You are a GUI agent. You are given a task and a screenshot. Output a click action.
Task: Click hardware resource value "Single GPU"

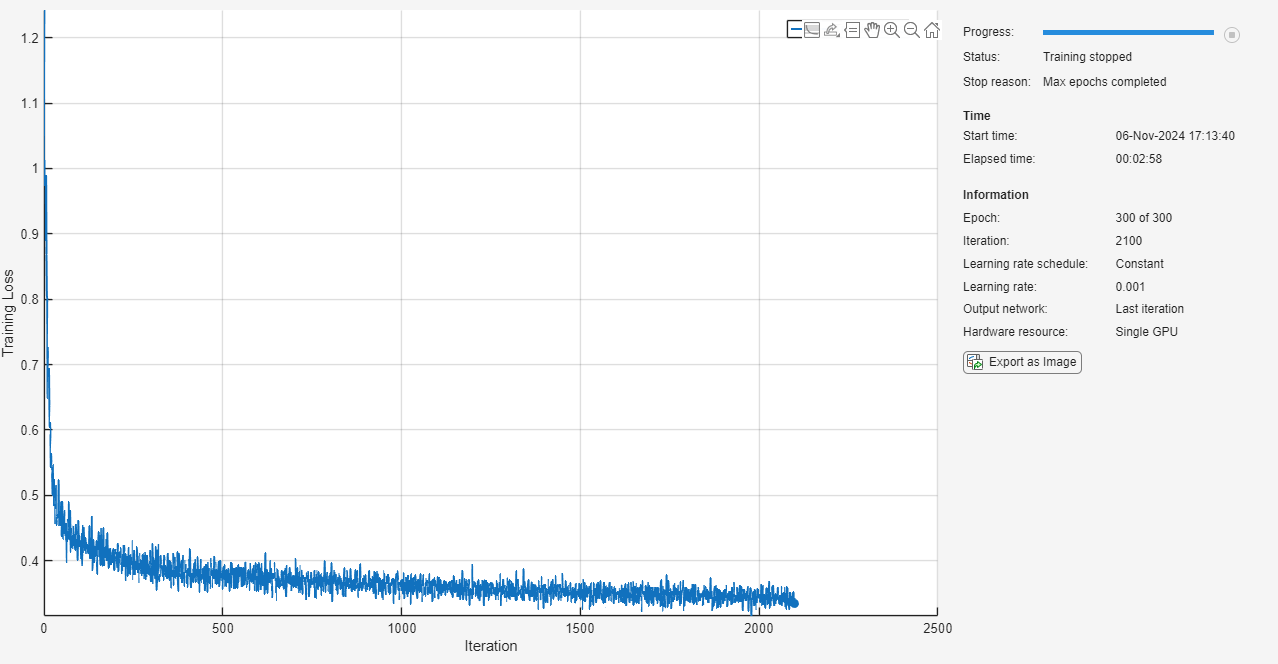pos(1147,332)
